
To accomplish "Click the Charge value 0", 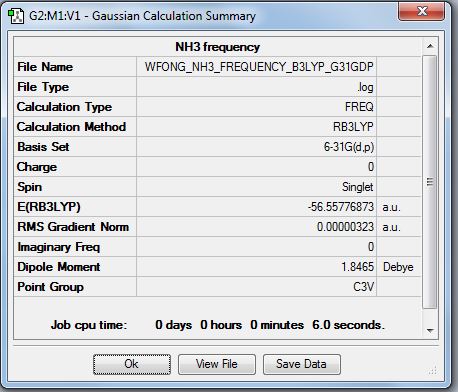I will click(371, 167).
